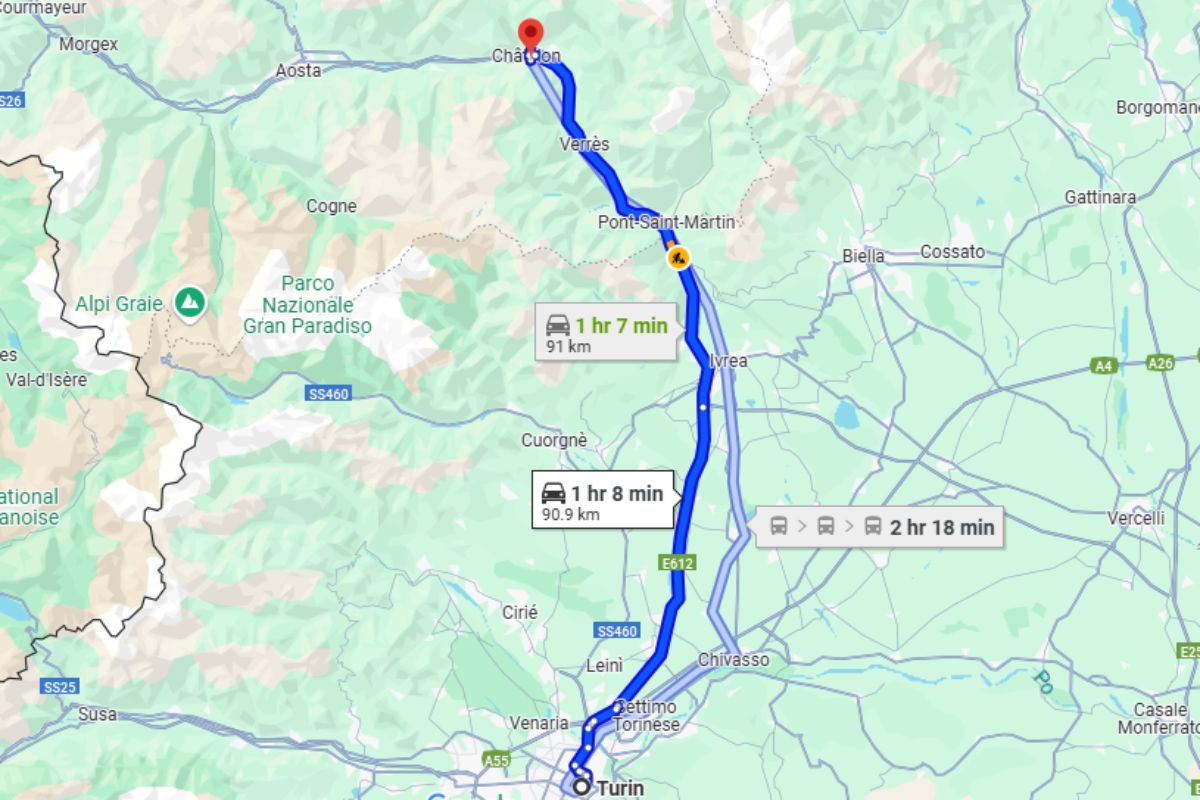Screen dimensions: 1200x800
Task: Click the Chivasso town label
Action: pos(734,660)
